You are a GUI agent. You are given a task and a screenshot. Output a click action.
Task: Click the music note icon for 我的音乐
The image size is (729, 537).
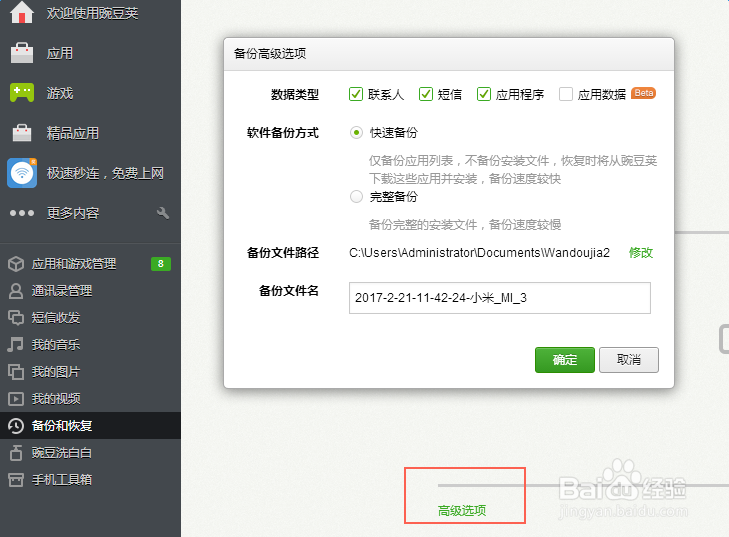coord(15,345)
